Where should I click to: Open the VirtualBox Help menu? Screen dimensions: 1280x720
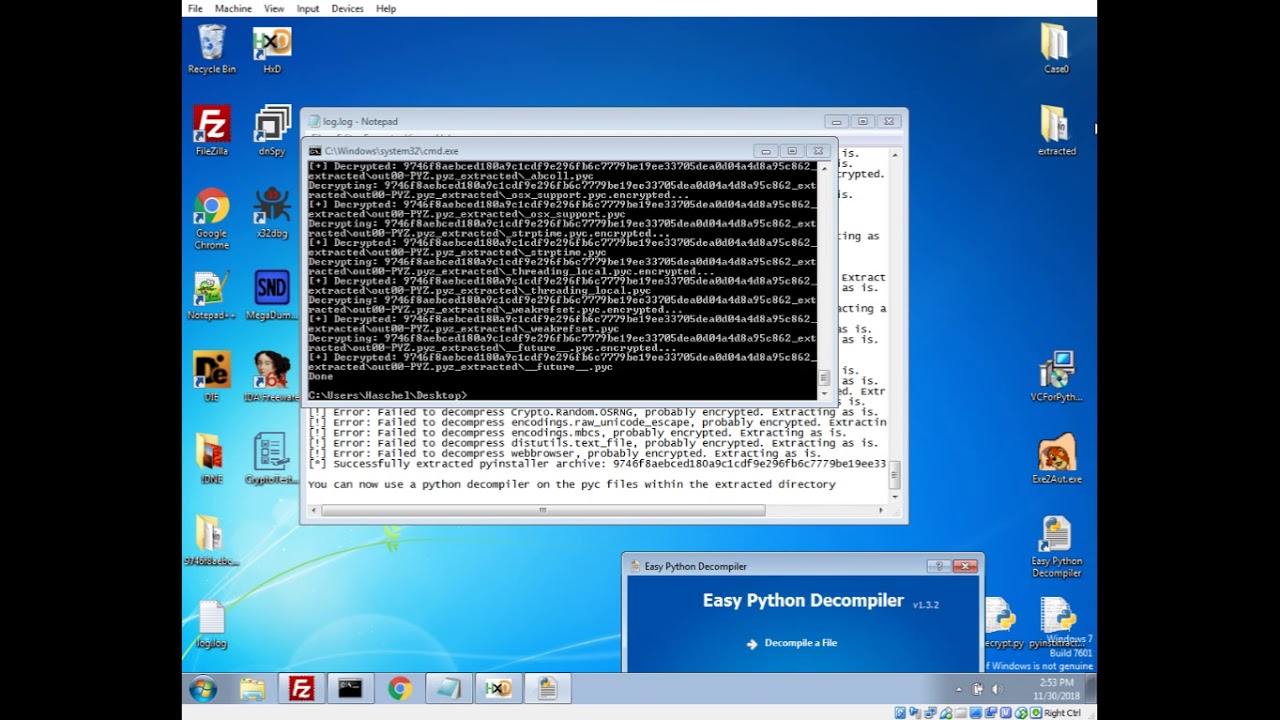coord(386,8)
